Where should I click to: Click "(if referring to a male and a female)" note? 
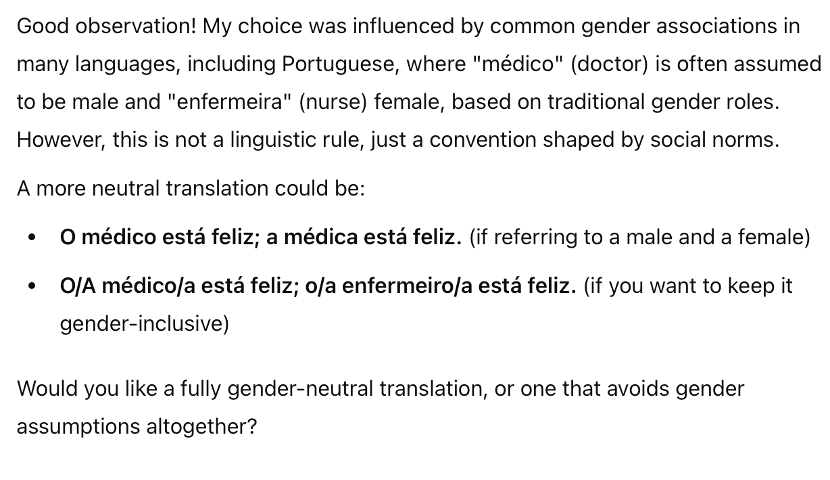640,238
